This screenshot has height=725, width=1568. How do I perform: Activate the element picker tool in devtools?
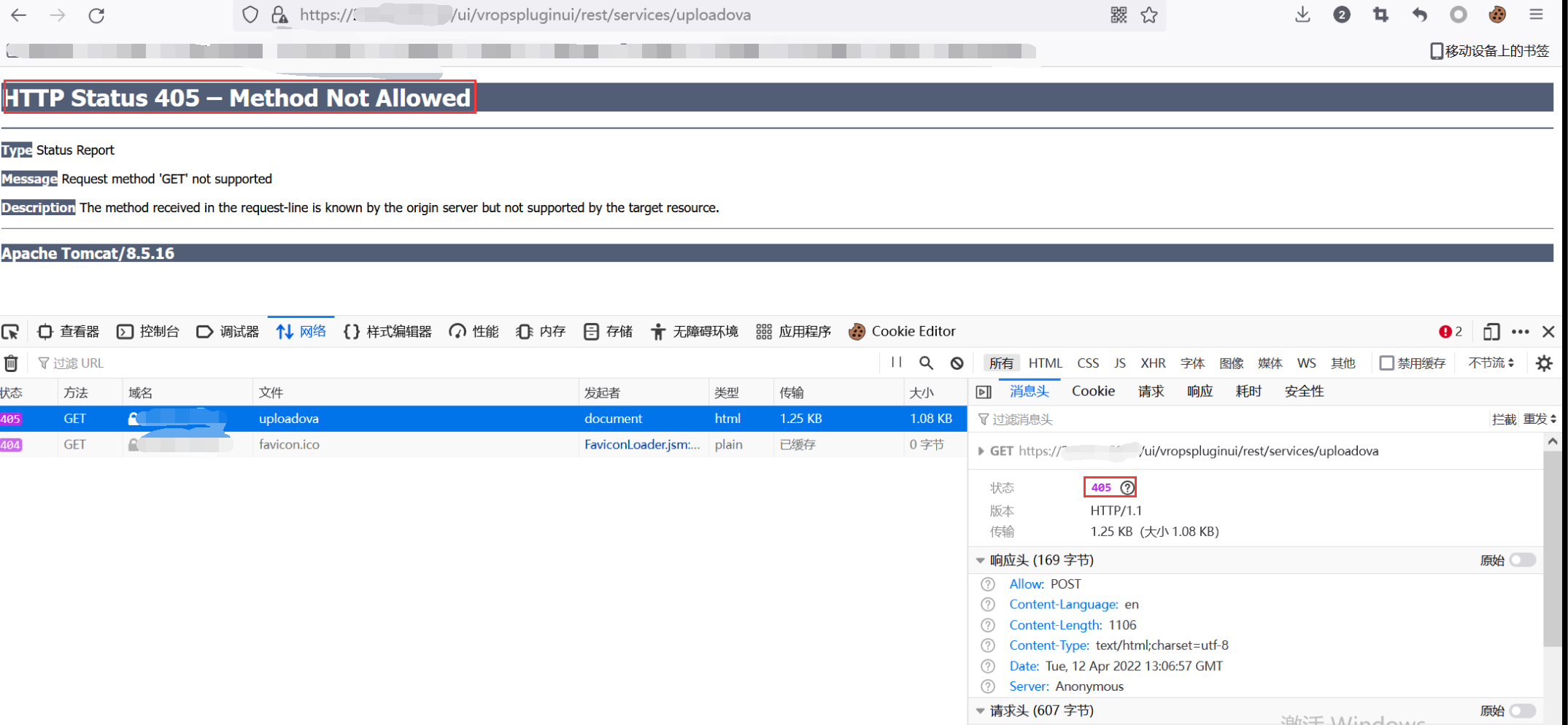pos(10,332)
